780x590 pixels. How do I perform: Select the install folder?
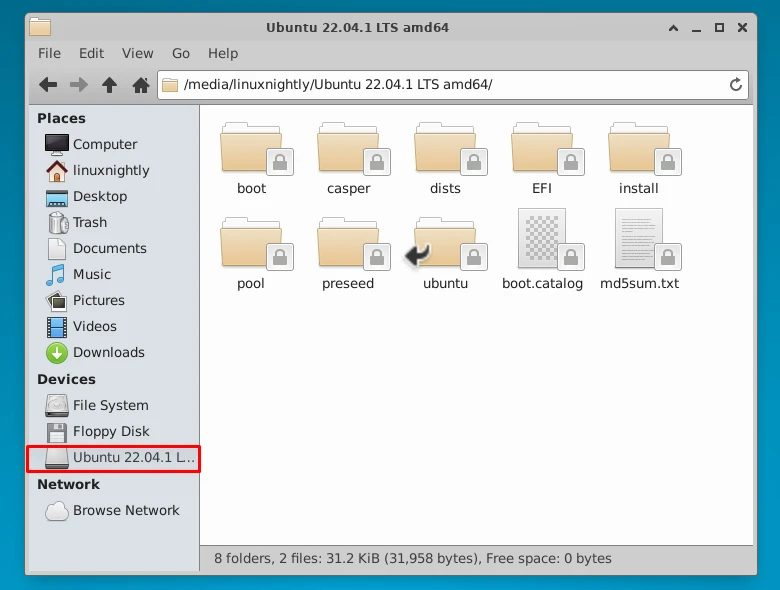(x=644, y=158)
